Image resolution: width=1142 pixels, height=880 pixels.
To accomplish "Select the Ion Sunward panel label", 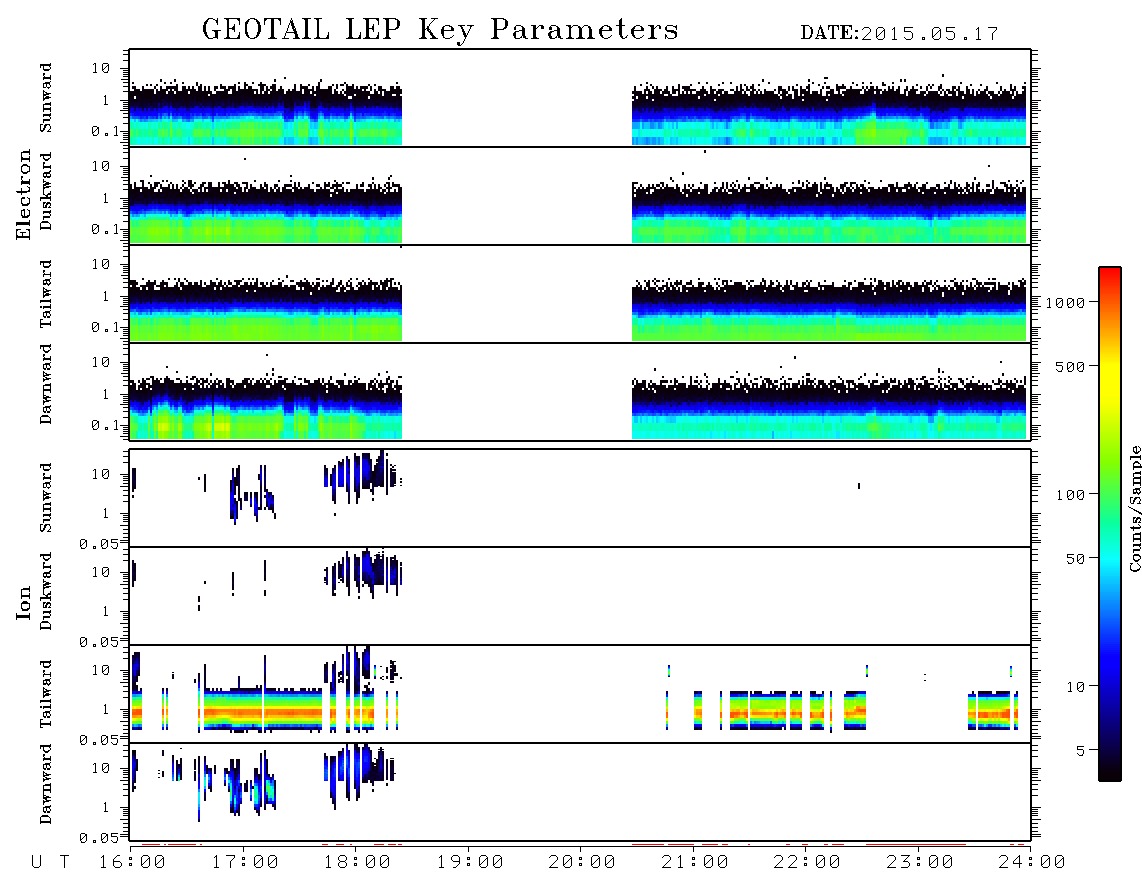I will click(x=46, y=498).
